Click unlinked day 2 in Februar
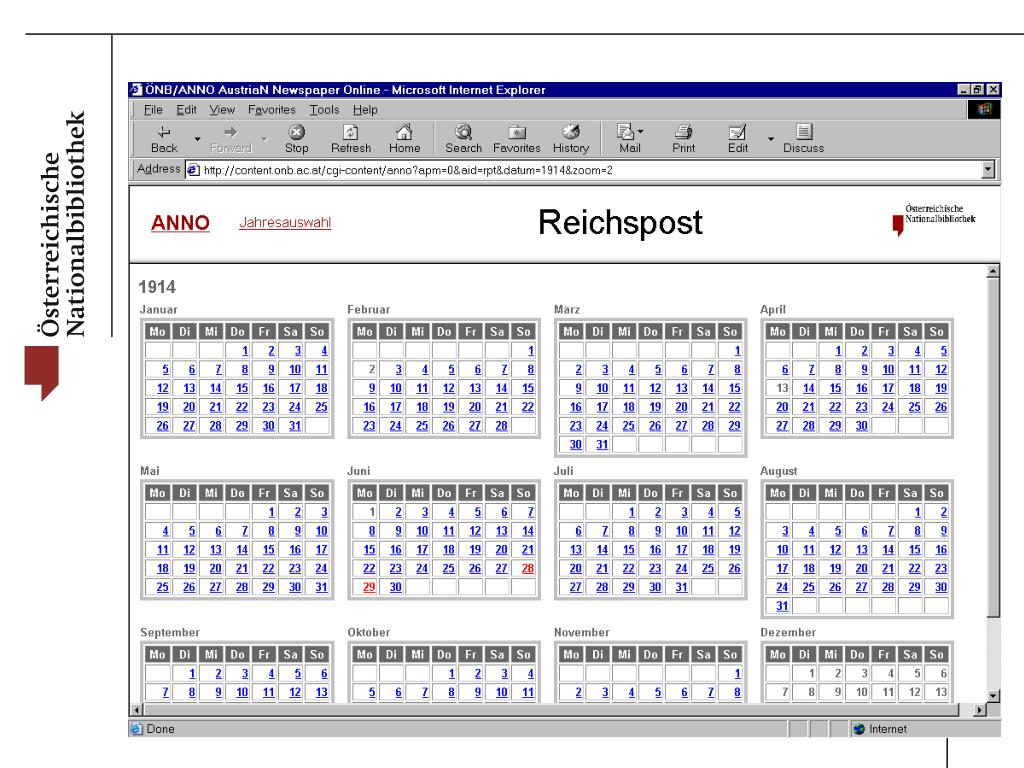Image resolution: width=1024 pixels, height=768 pixels. coord(372,370)
